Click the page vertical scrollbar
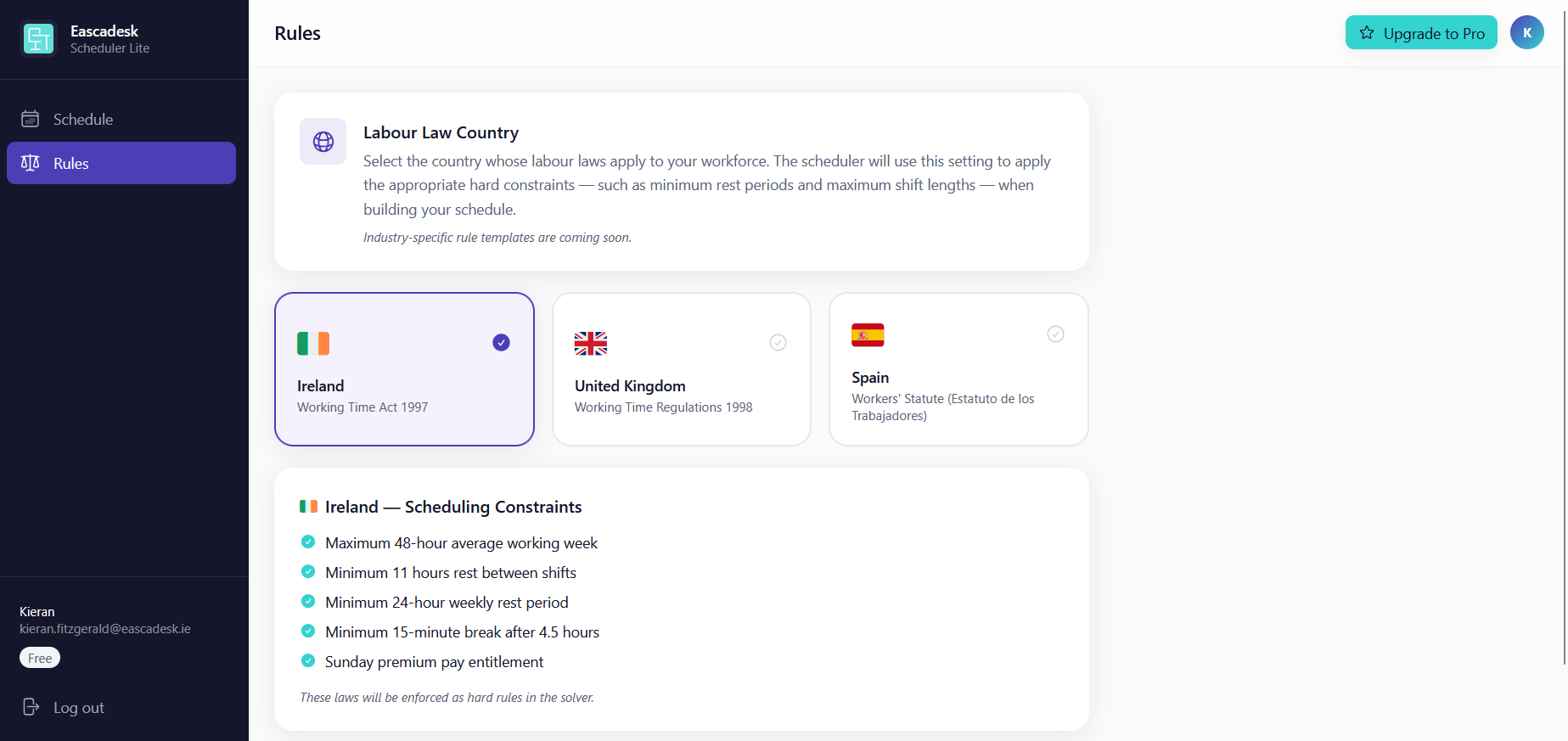This screenshot has height=741, width=1568. (x=1565, y=340)
